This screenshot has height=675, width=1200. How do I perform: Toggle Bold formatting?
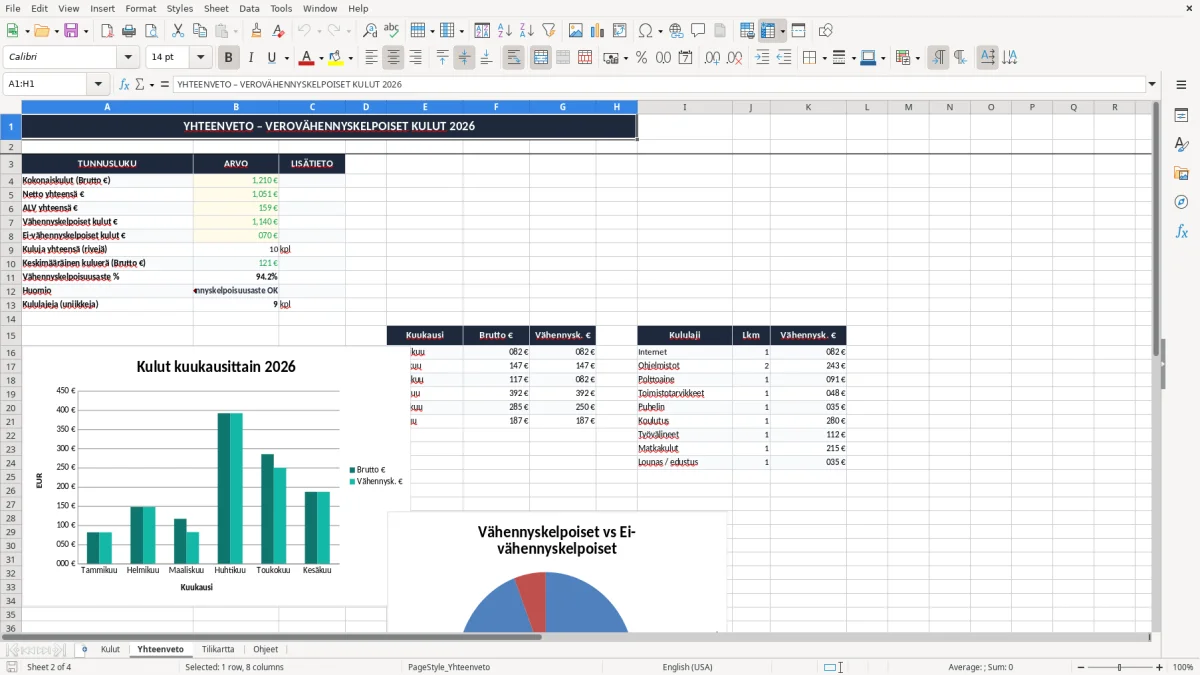(x=229, y=58)
